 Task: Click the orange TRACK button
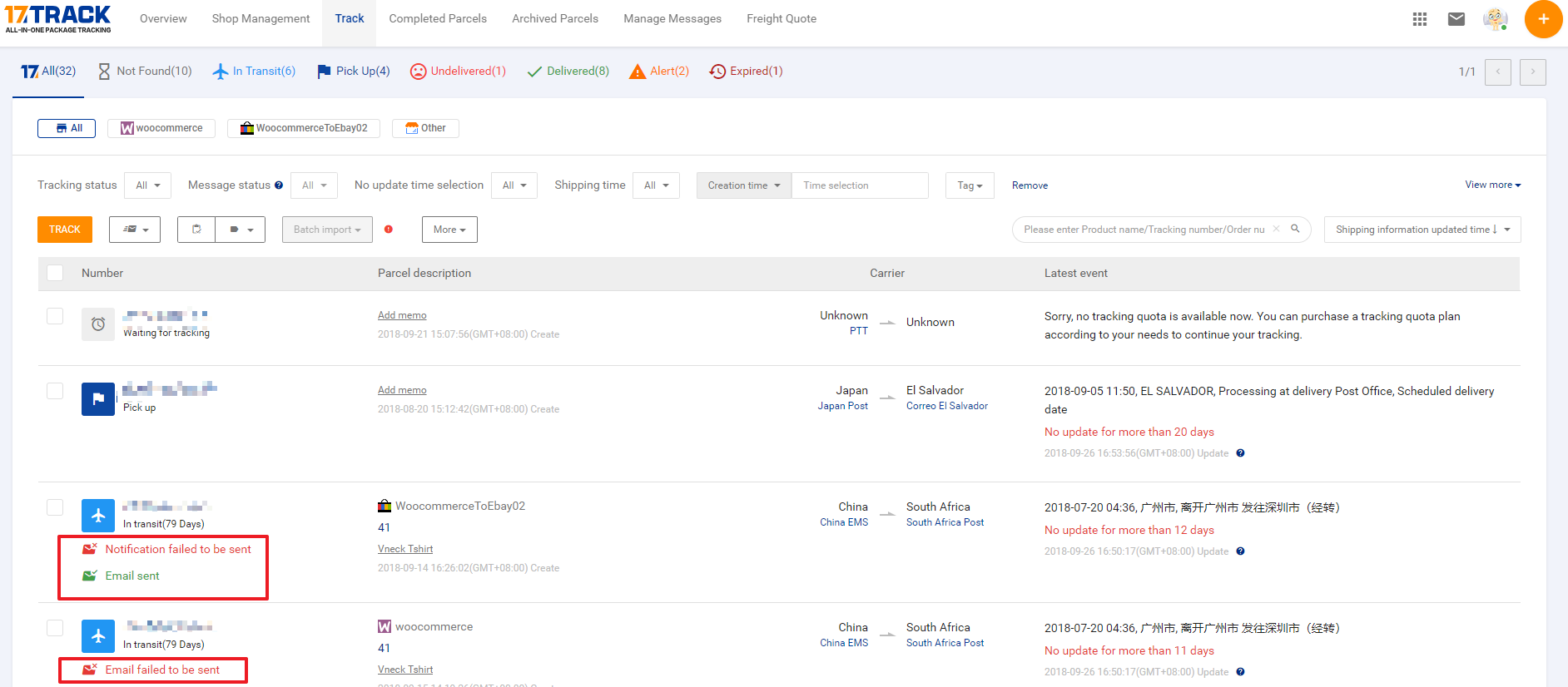click(x=65, y=230)
